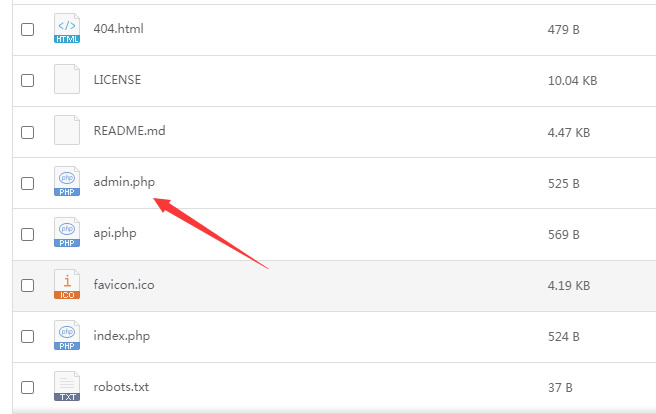This screenshot has width=656, height=414.
Task: Tick the checkbox for favicon.ico
Action: click(x=28, y=285)
